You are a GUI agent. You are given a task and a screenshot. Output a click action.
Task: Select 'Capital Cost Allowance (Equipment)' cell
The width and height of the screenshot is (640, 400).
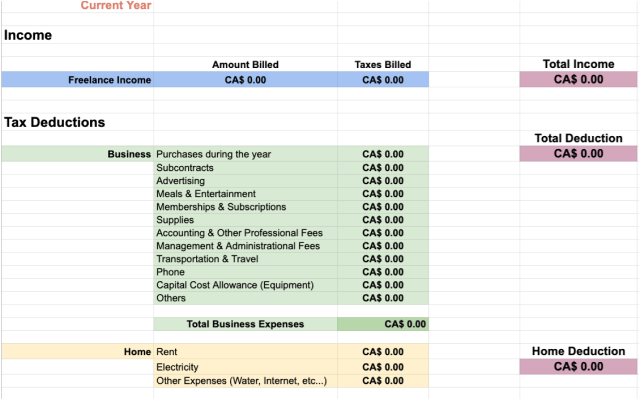(245, 285)
